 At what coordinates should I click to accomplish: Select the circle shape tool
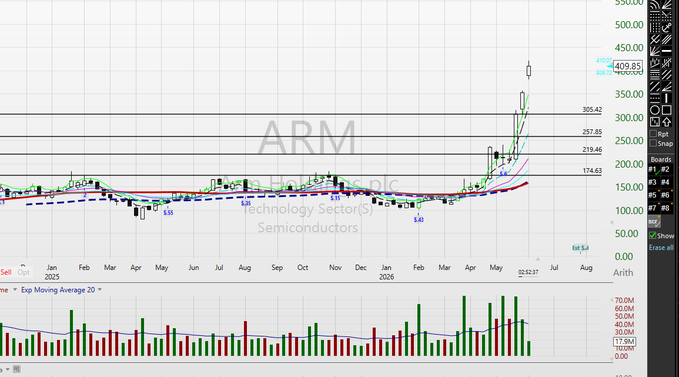tap(654, 110)
